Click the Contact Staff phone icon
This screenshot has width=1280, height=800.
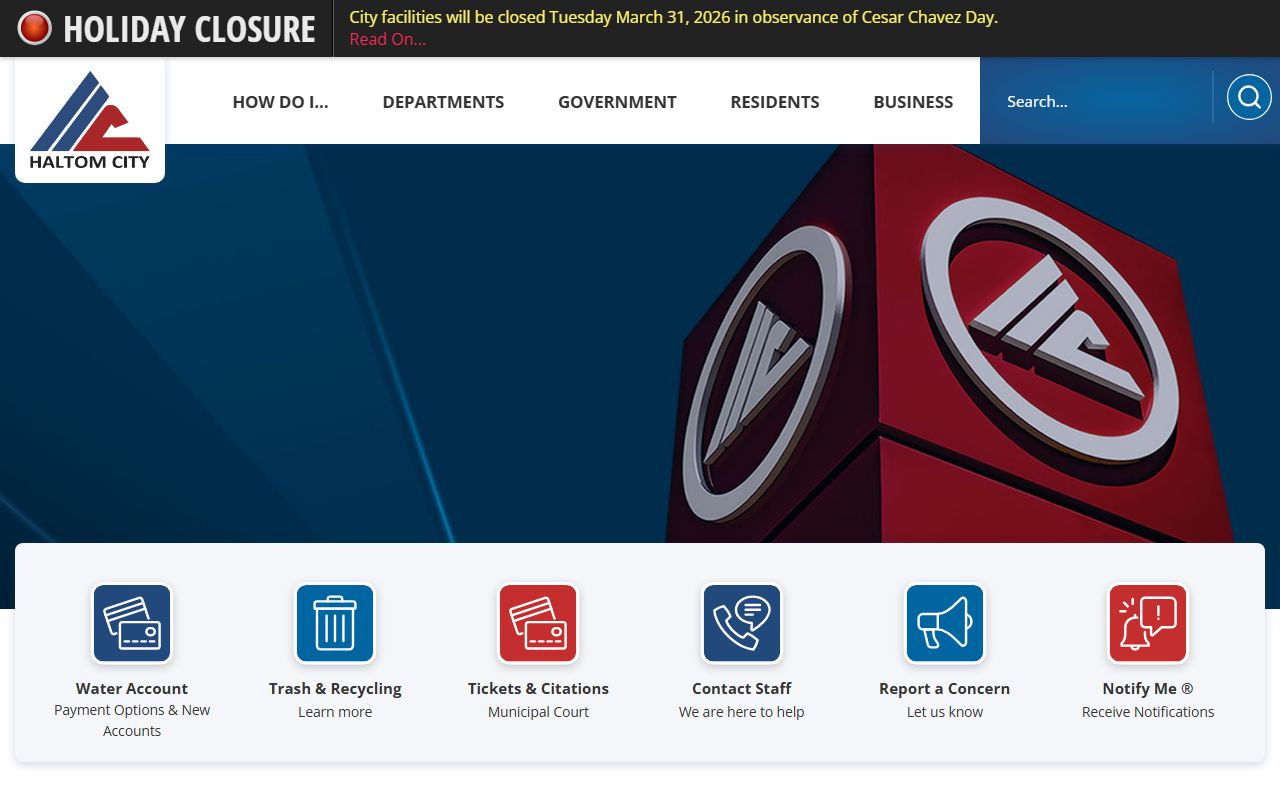(741, 624)
